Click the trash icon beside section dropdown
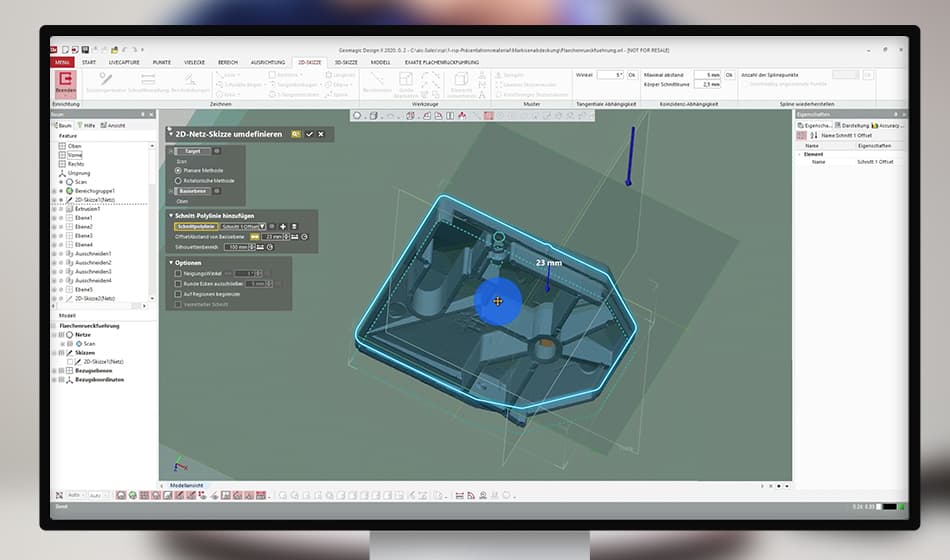 (x=294, y=226)
